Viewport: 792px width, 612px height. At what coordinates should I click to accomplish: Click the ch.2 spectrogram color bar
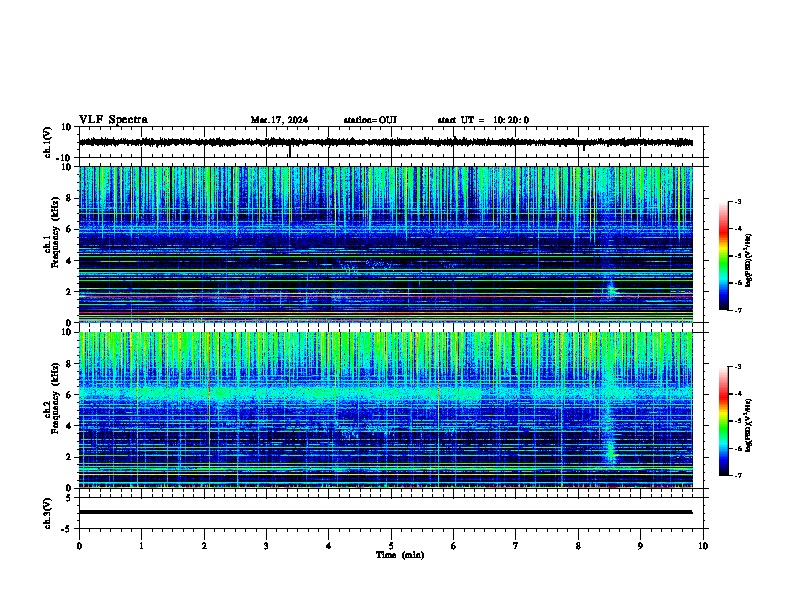click(724, 421)
